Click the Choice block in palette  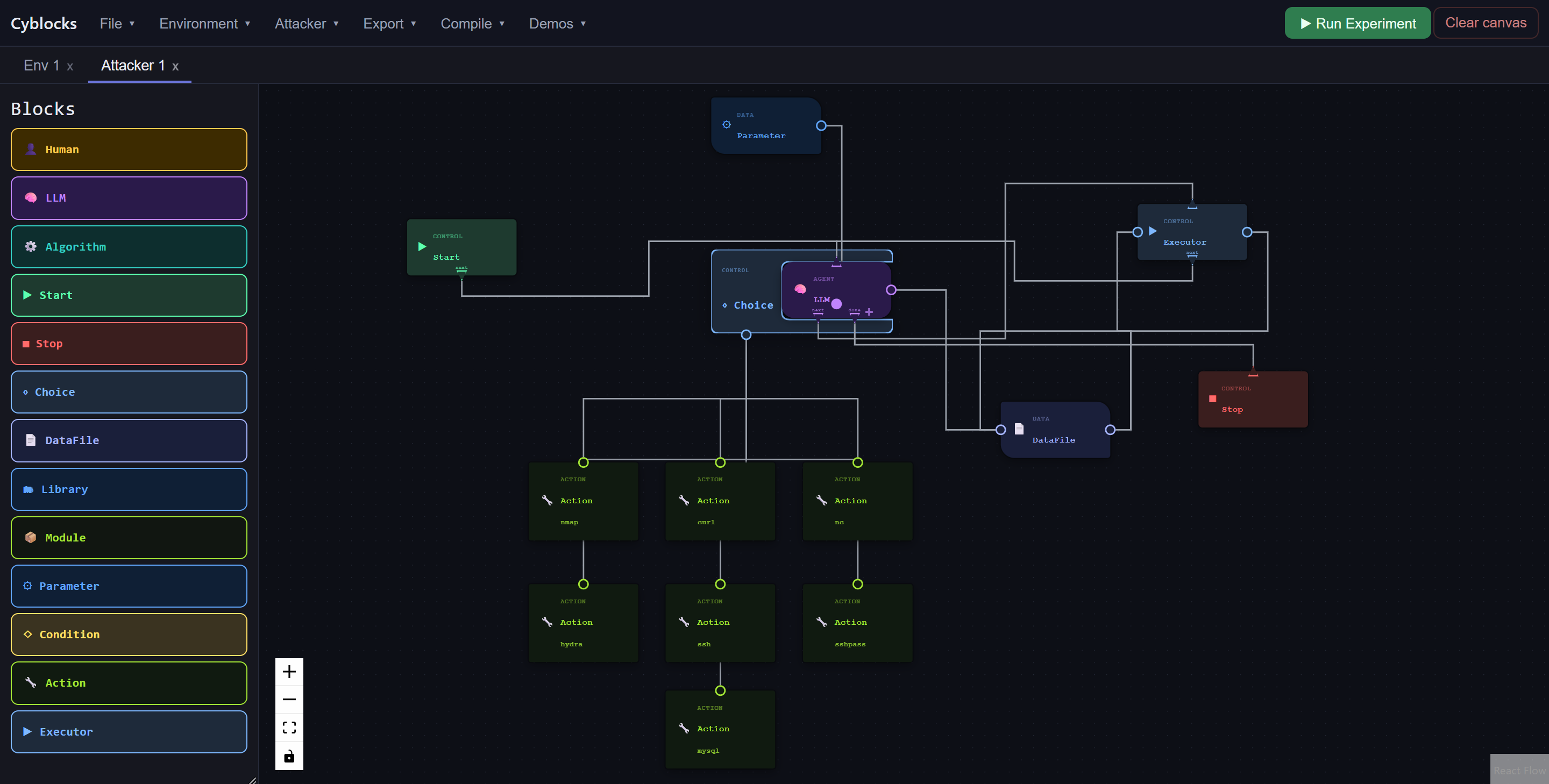tap(129, 392)
